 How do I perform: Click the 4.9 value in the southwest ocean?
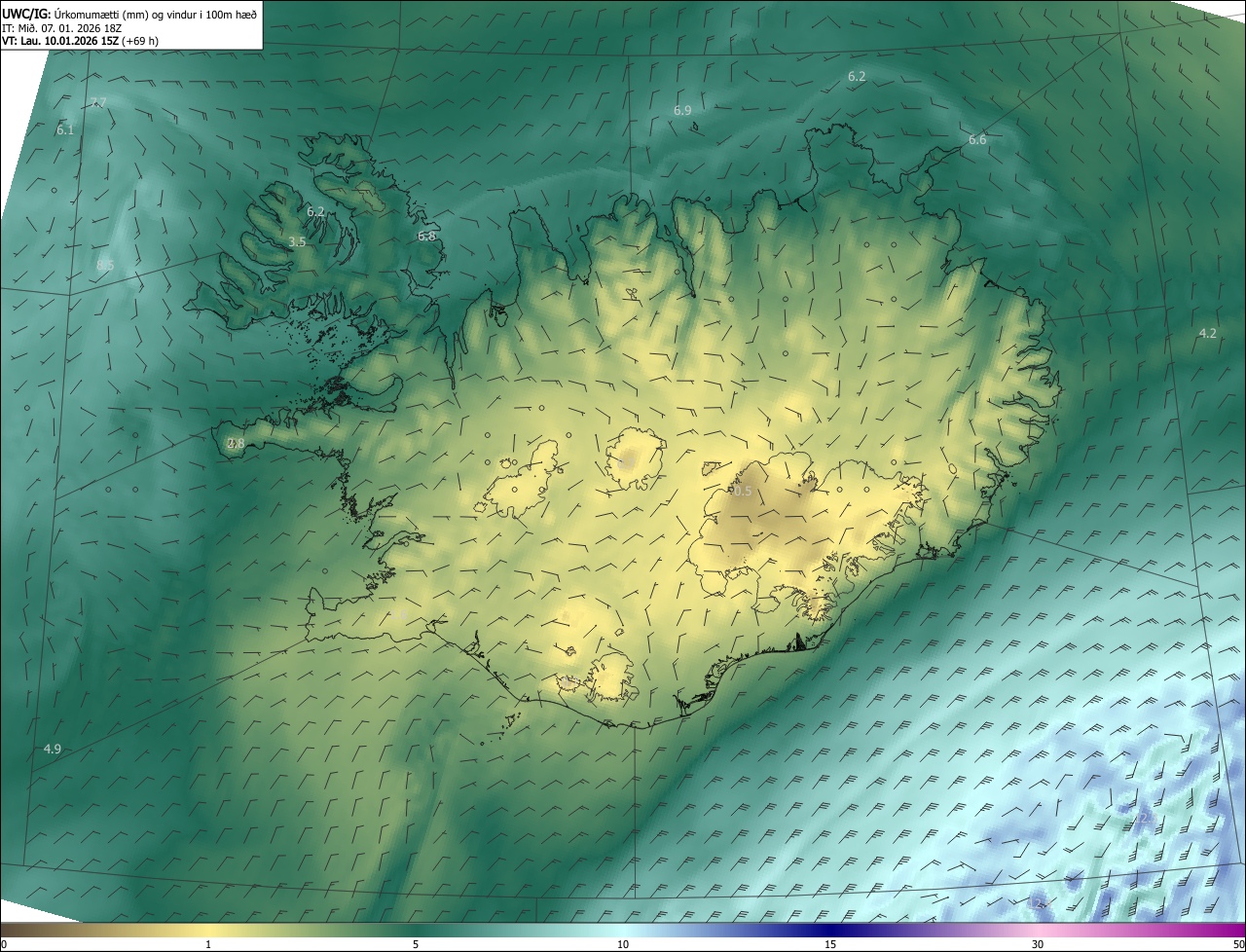tap(53, 749)
